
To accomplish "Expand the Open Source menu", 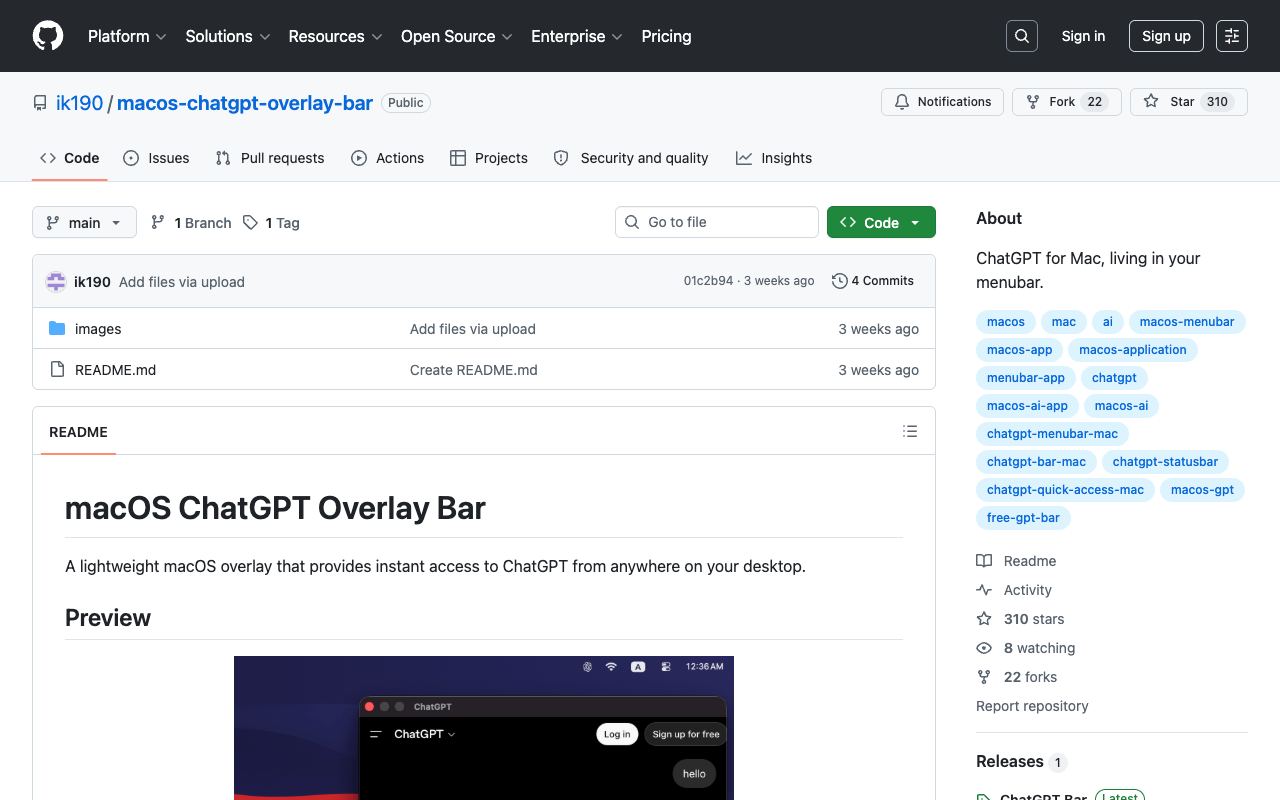I will point(457,36).
